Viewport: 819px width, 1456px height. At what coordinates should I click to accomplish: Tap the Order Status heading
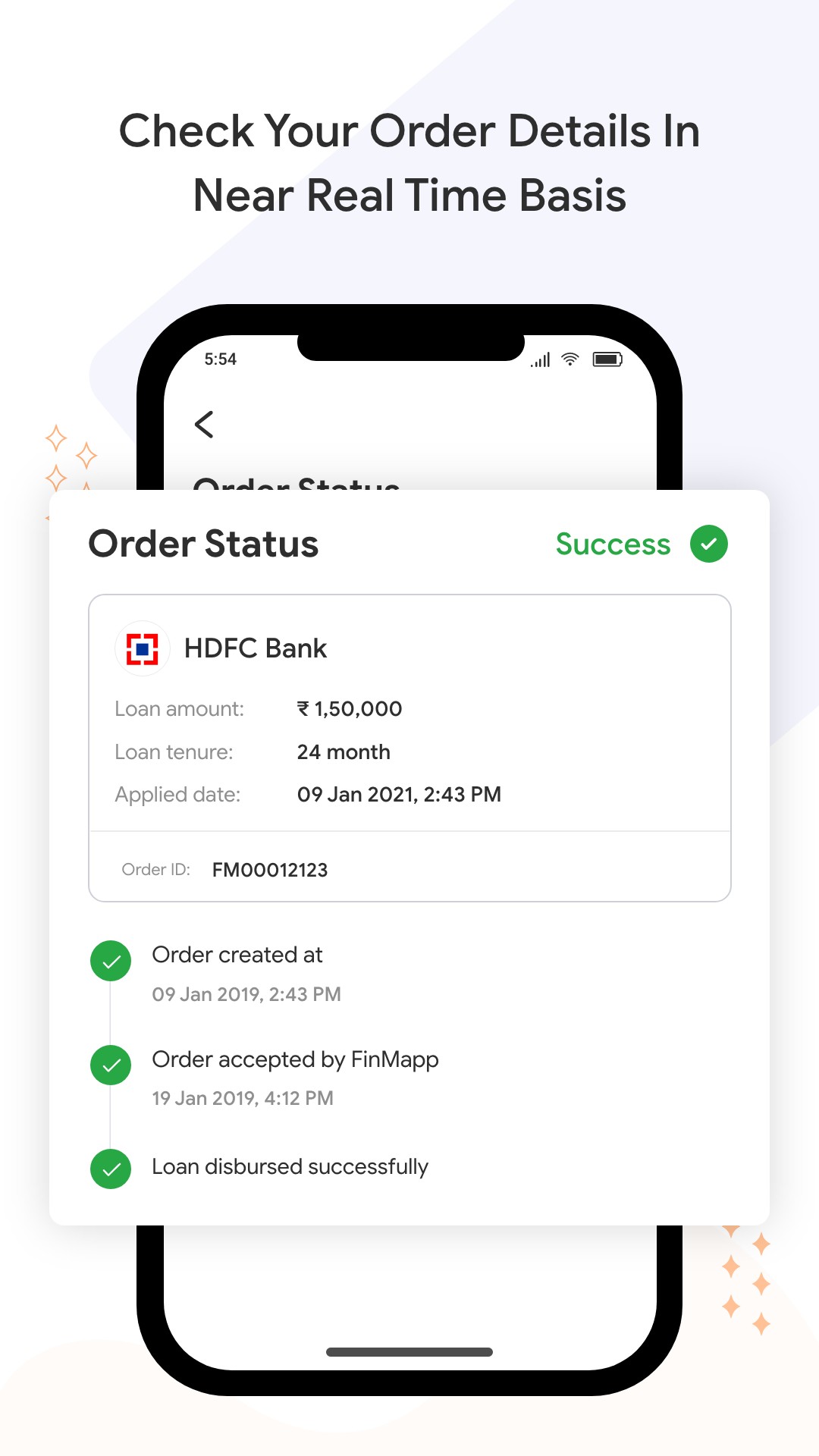[x=203, y=544]
